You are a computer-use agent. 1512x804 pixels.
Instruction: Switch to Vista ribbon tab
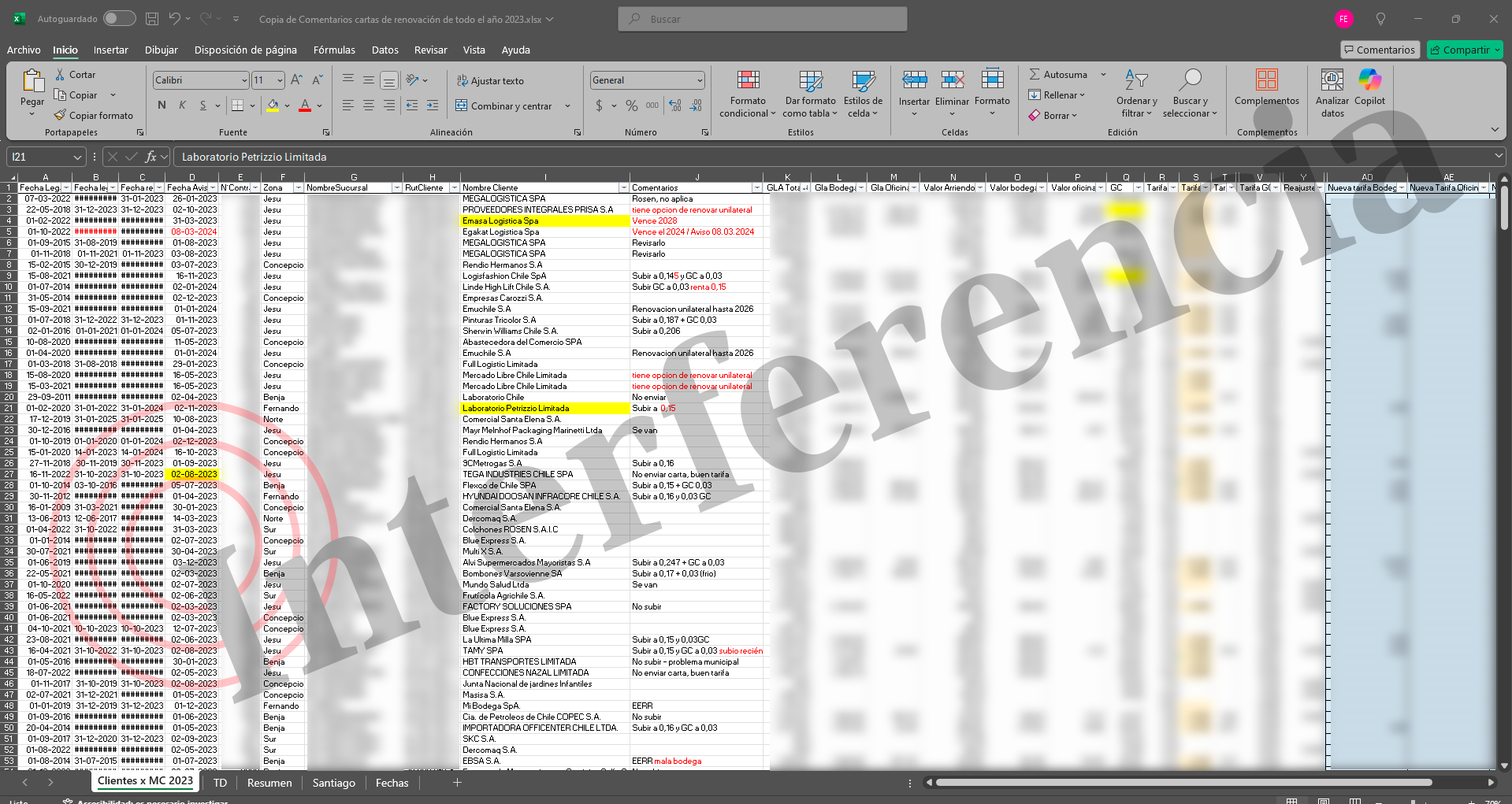[474, 50]
